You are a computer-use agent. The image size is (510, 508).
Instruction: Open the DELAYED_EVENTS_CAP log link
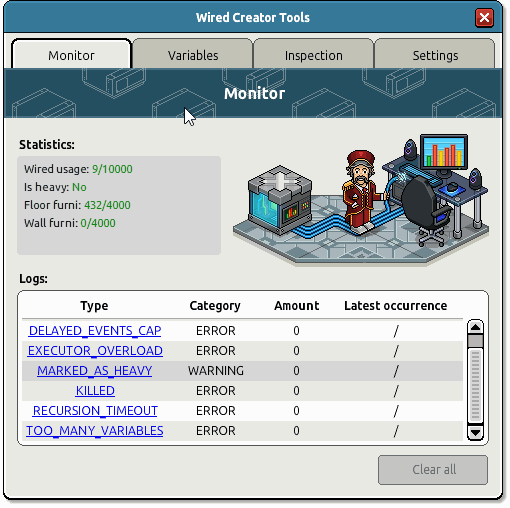pyautogui.click(x=95, y=330)
